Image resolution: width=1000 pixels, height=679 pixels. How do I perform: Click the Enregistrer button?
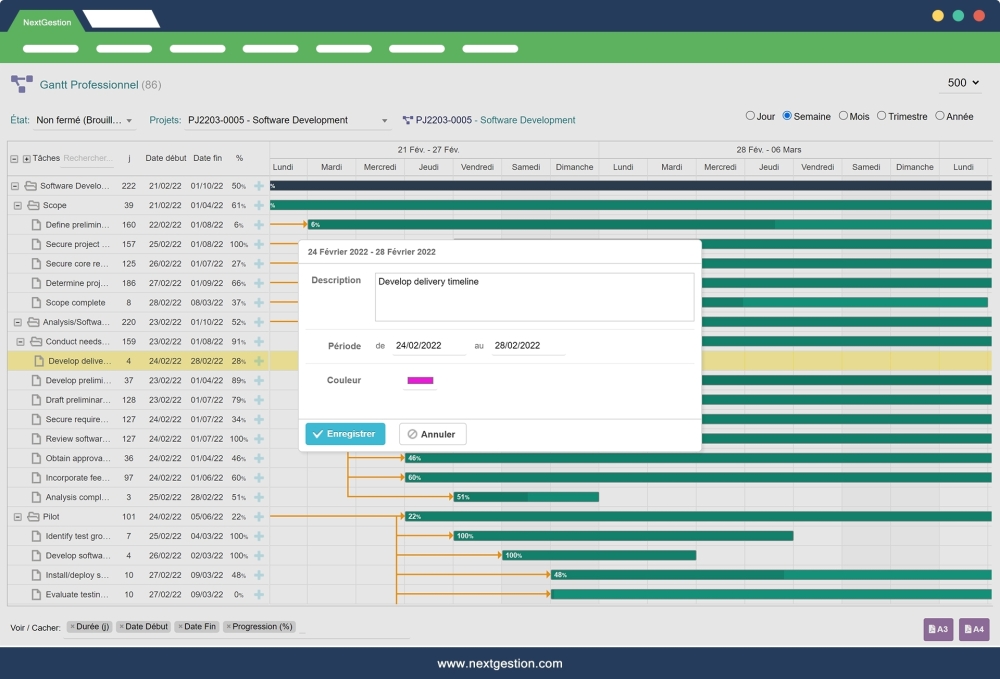(x=344, y=434)
